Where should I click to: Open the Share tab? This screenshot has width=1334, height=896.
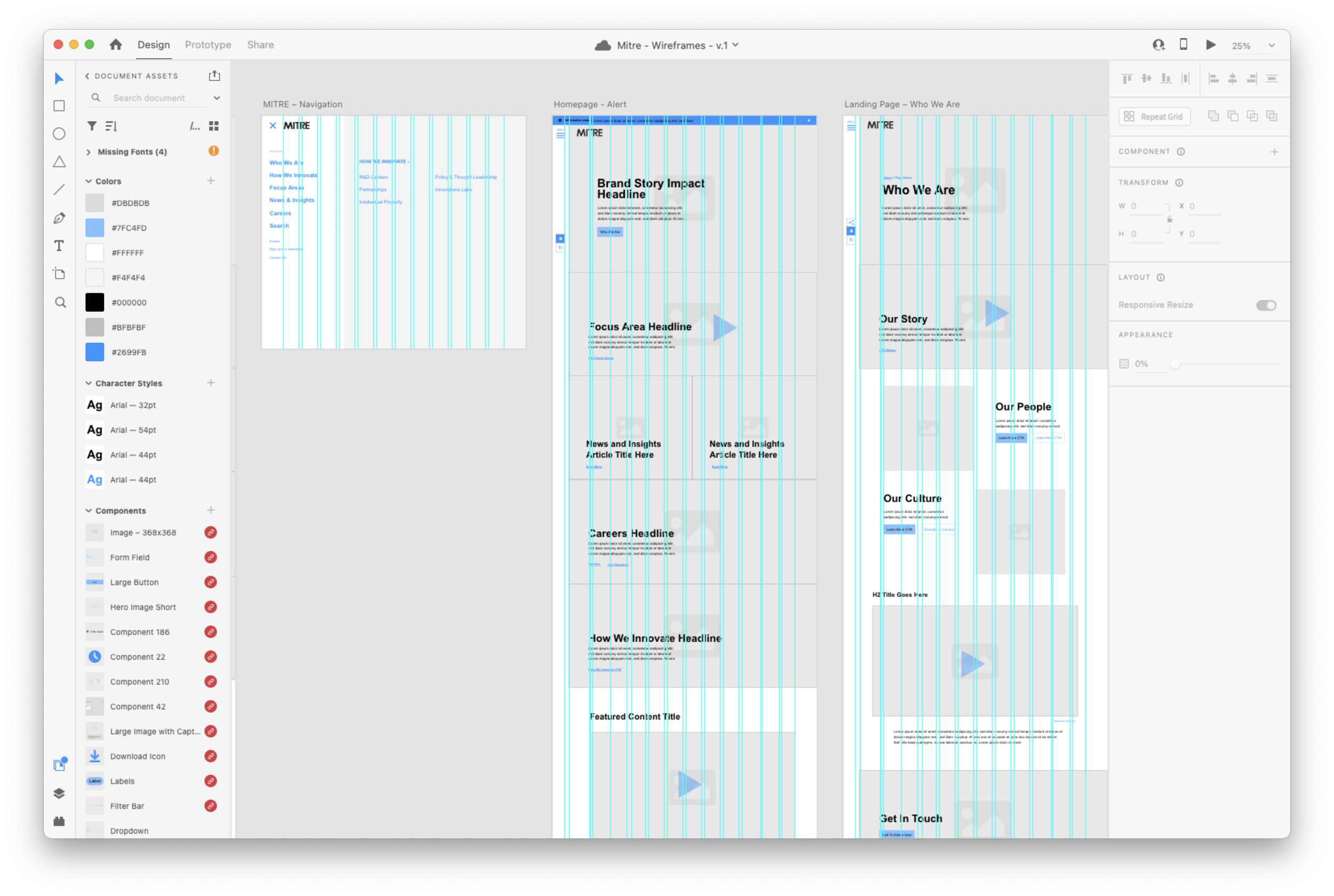260,45
